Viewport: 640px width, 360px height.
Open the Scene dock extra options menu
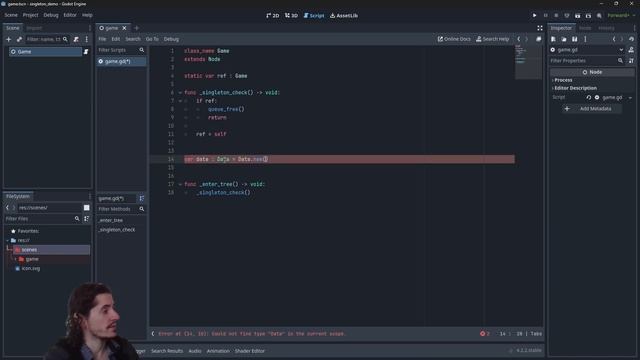click(87, 39)
